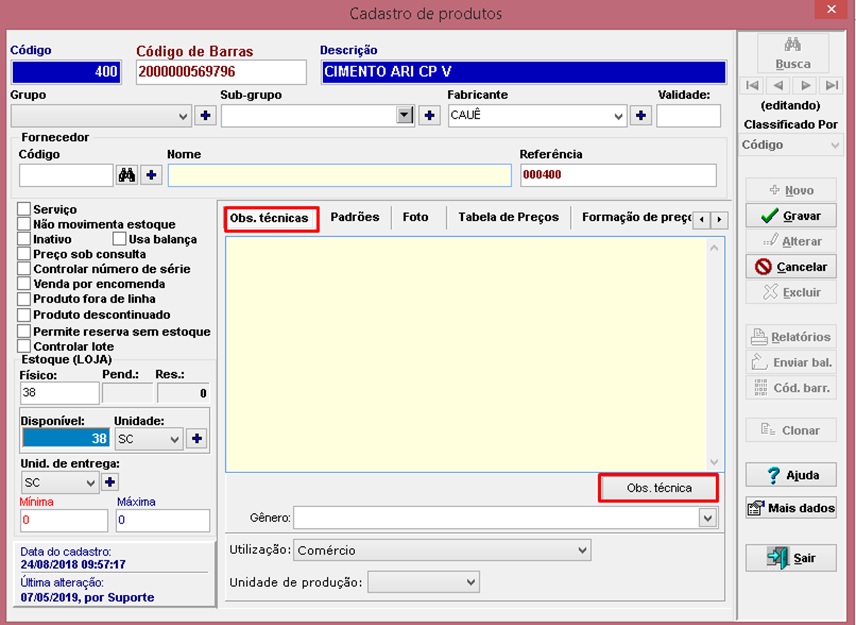Screen dimensions: 856x625
Task: Click the Clonar button
Action: click(x=791, y=430)
